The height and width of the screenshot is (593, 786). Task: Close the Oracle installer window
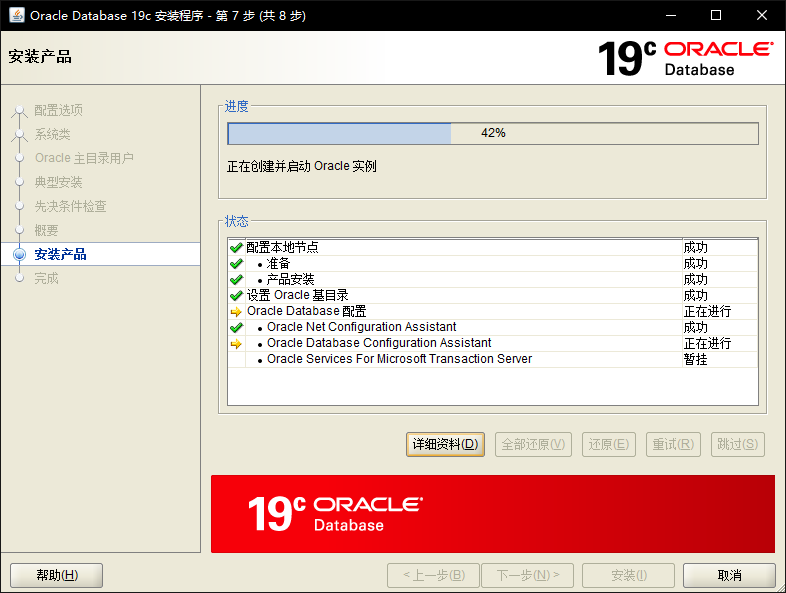pyautogui.click(x=761, y=16)
